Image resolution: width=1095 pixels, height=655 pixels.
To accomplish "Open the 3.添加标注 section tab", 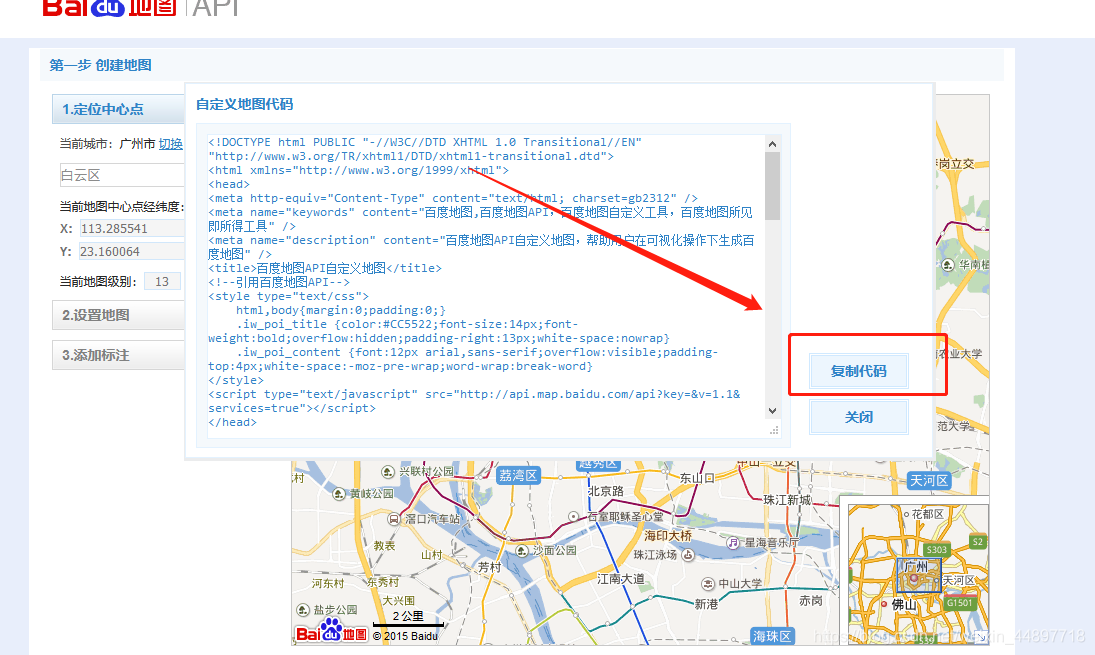I will pyautogui.click(x=119, y=355).
